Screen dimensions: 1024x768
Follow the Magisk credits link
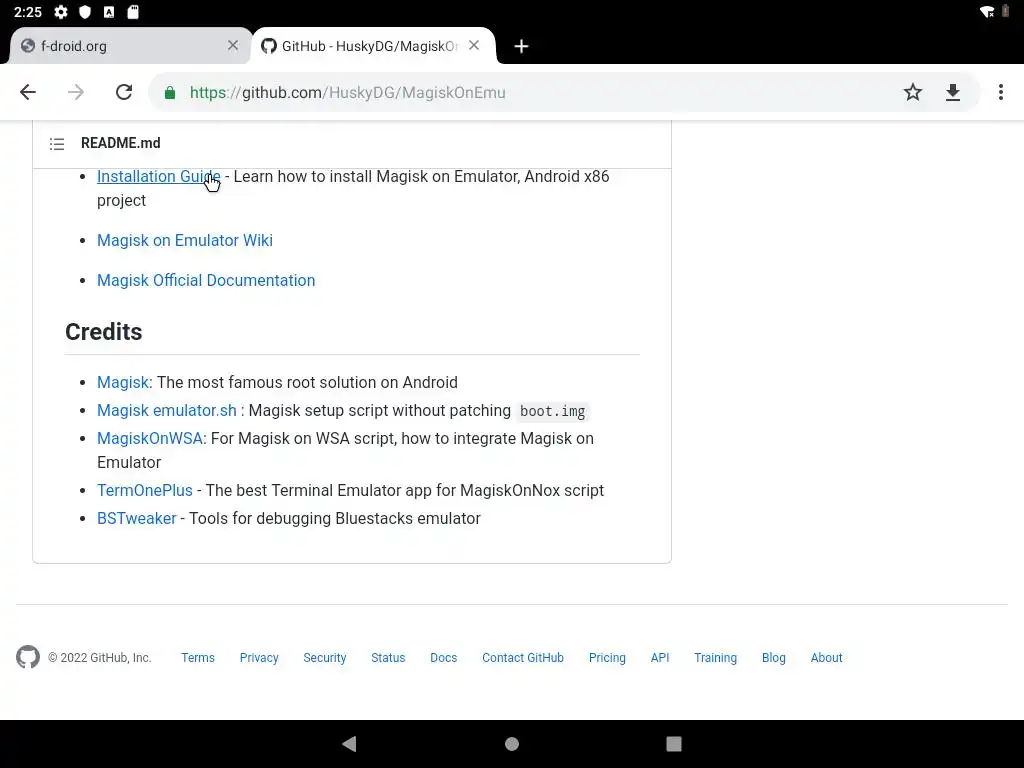click(123, 382)
